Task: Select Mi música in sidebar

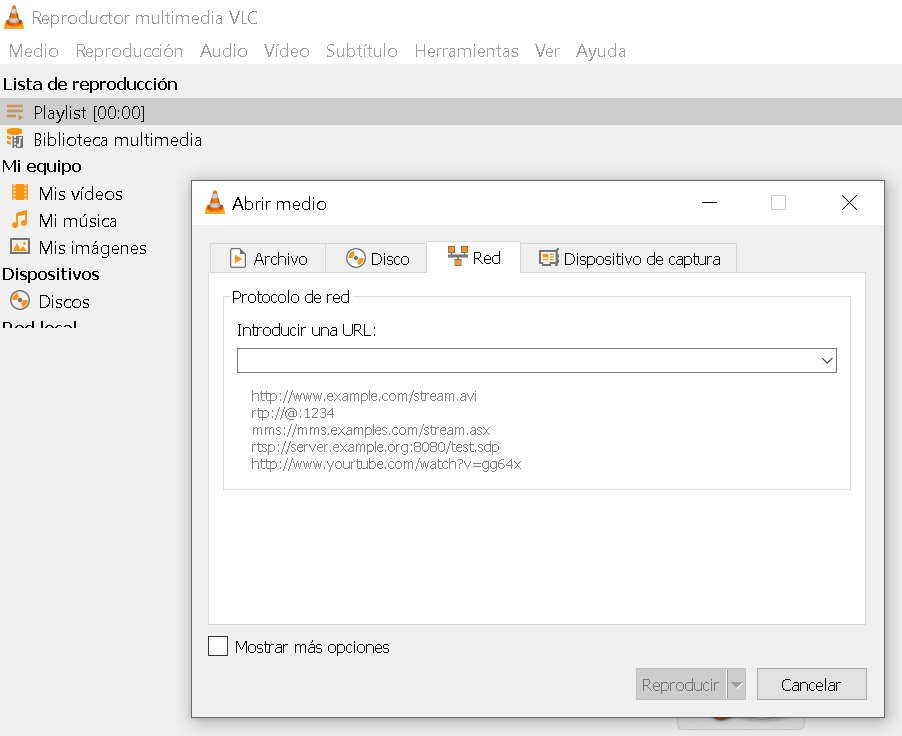Action: (x=78, y=220)
